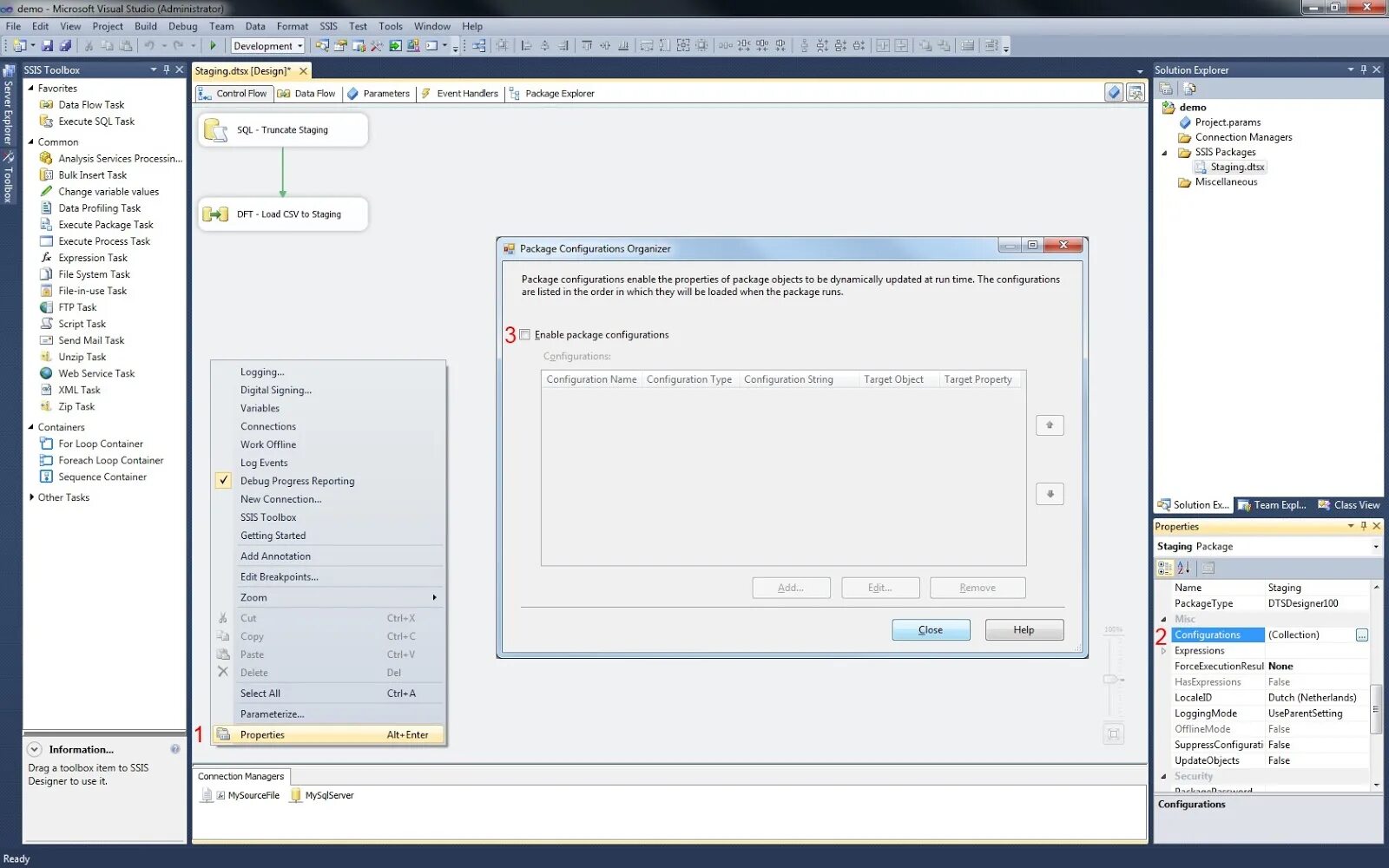Screen dimensions: 1389x868
Task: Click the For Loop Container icon
Action: (x=47, y=444)
